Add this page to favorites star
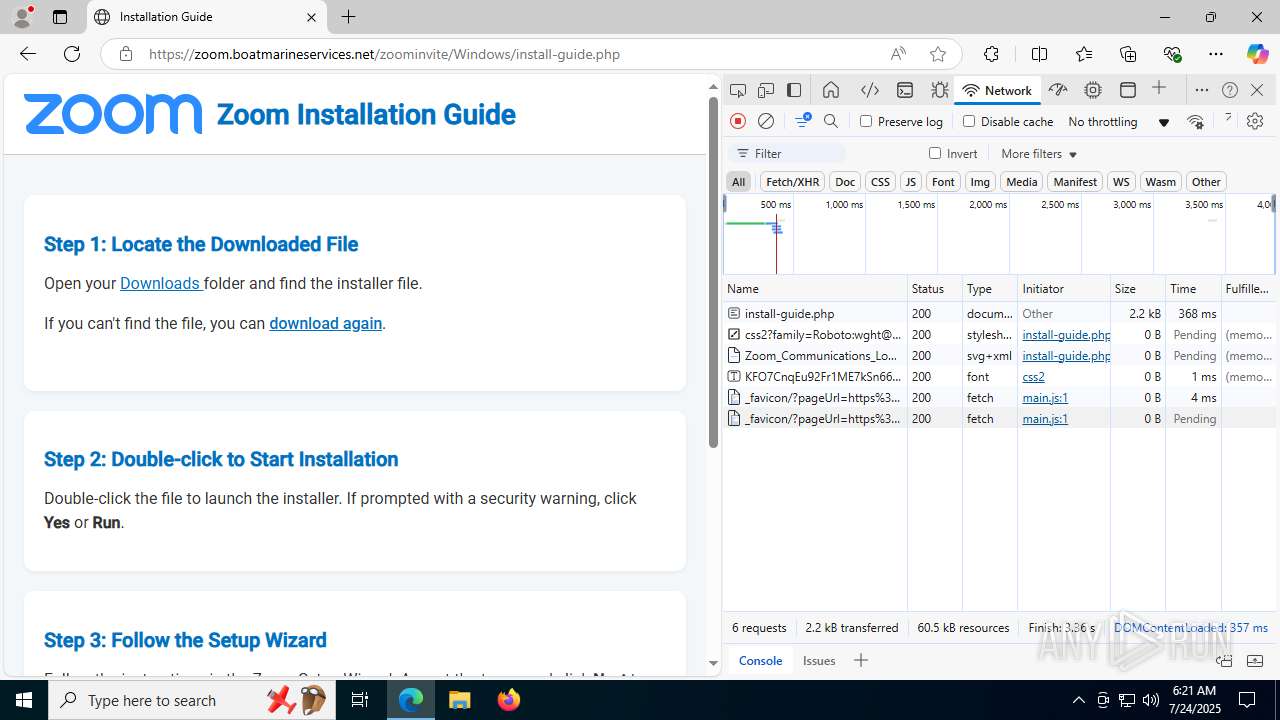 click(x=937, y=54)
